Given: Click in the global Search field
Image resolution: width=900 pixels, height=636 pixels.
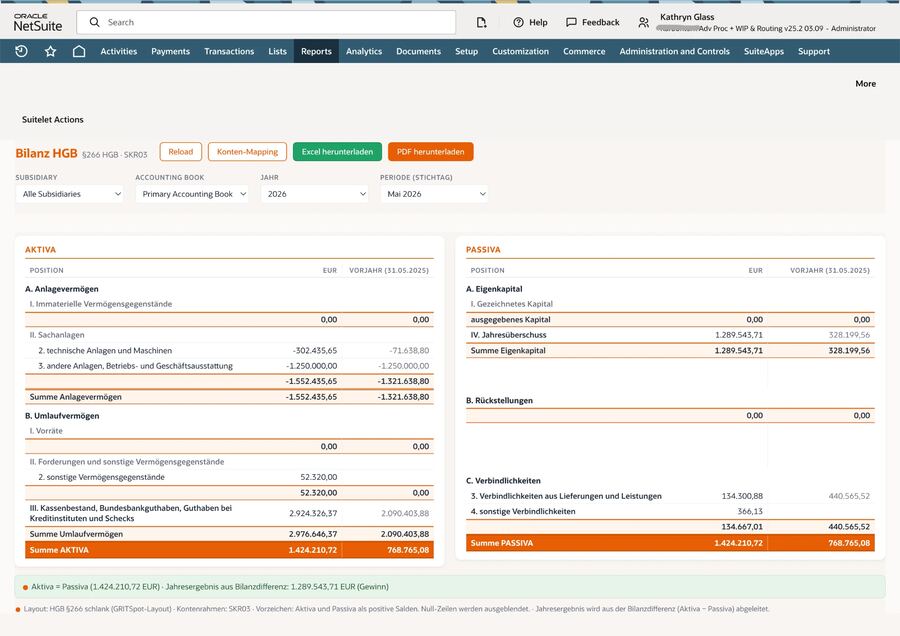Looking at the screenshot, I should point(266,22).
